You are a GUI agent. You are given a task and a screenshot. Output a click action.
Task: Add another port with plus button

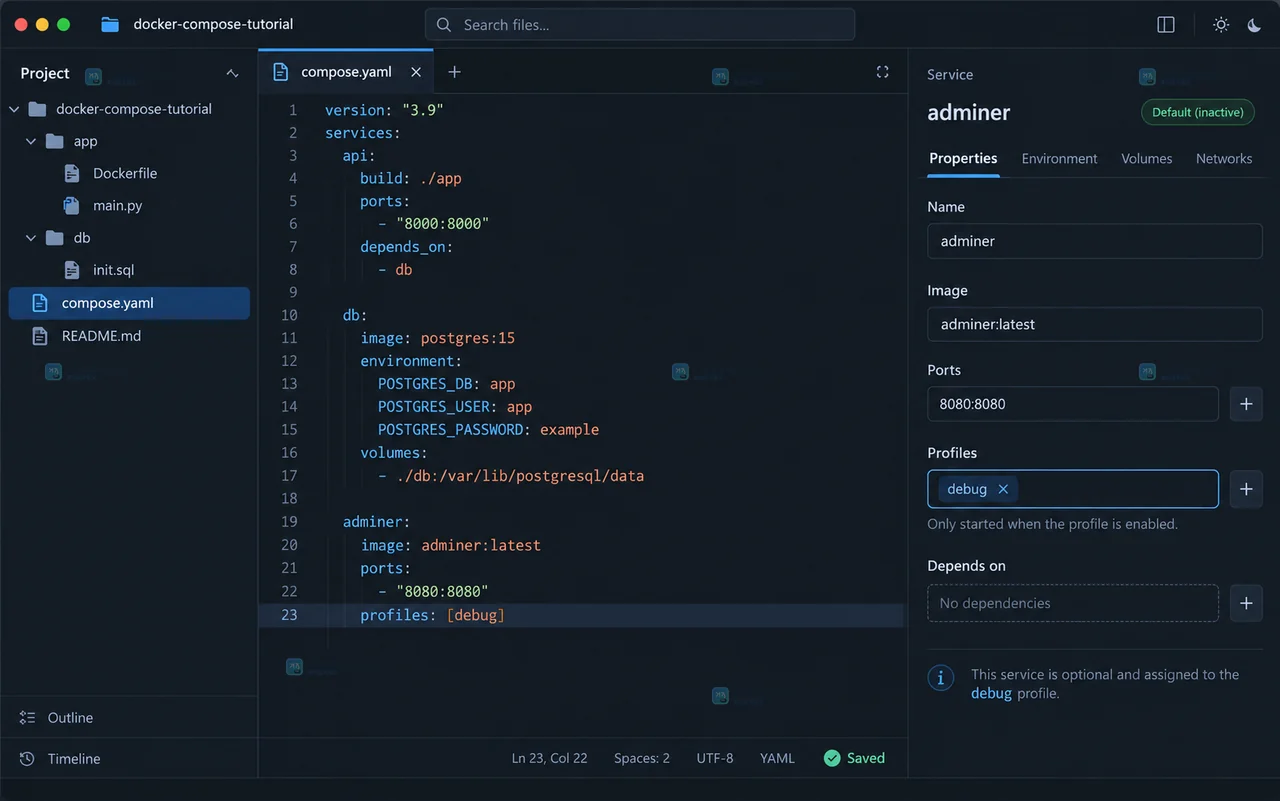[1246, 404]
